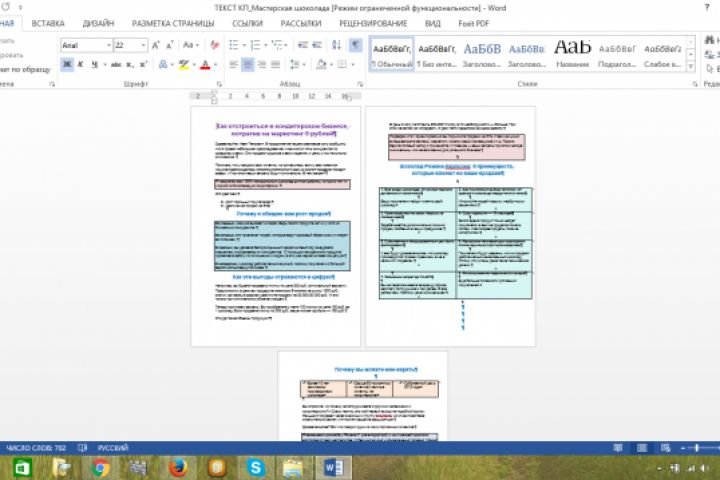
Task: Open the ВСТАВКА tab
Action: click(x=48, y=23)
